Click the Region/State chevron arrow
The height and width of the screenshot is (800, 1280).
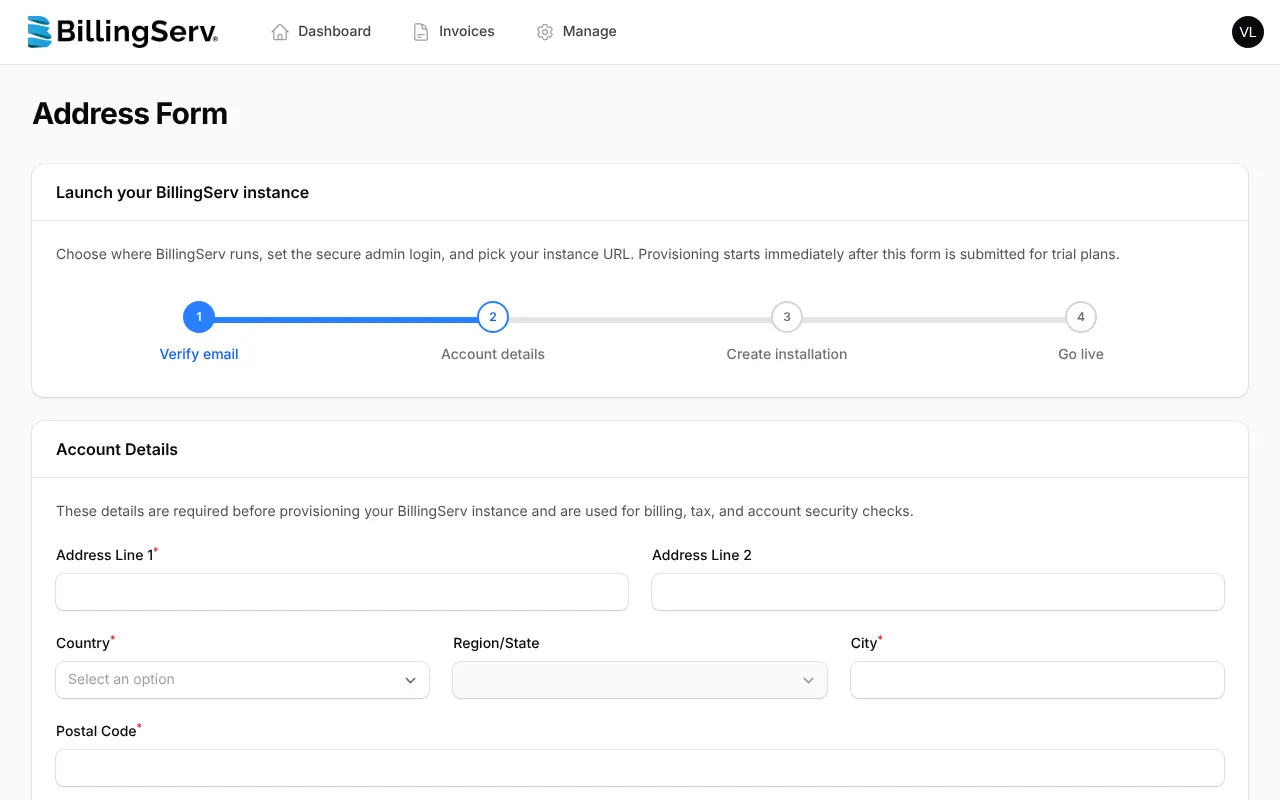(808, 680)
